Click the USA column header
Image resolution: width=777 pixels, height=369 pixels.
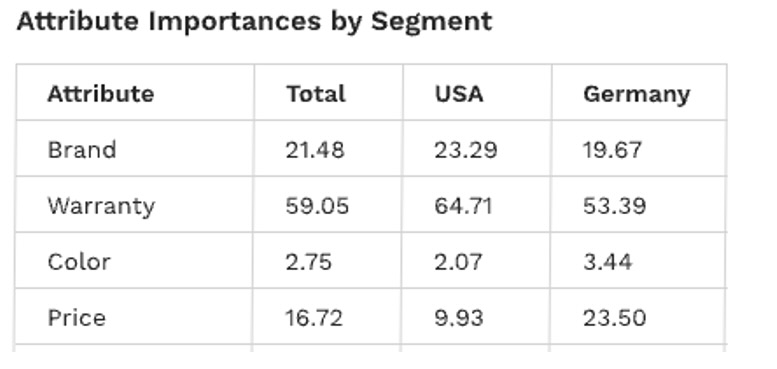point(459,94)
